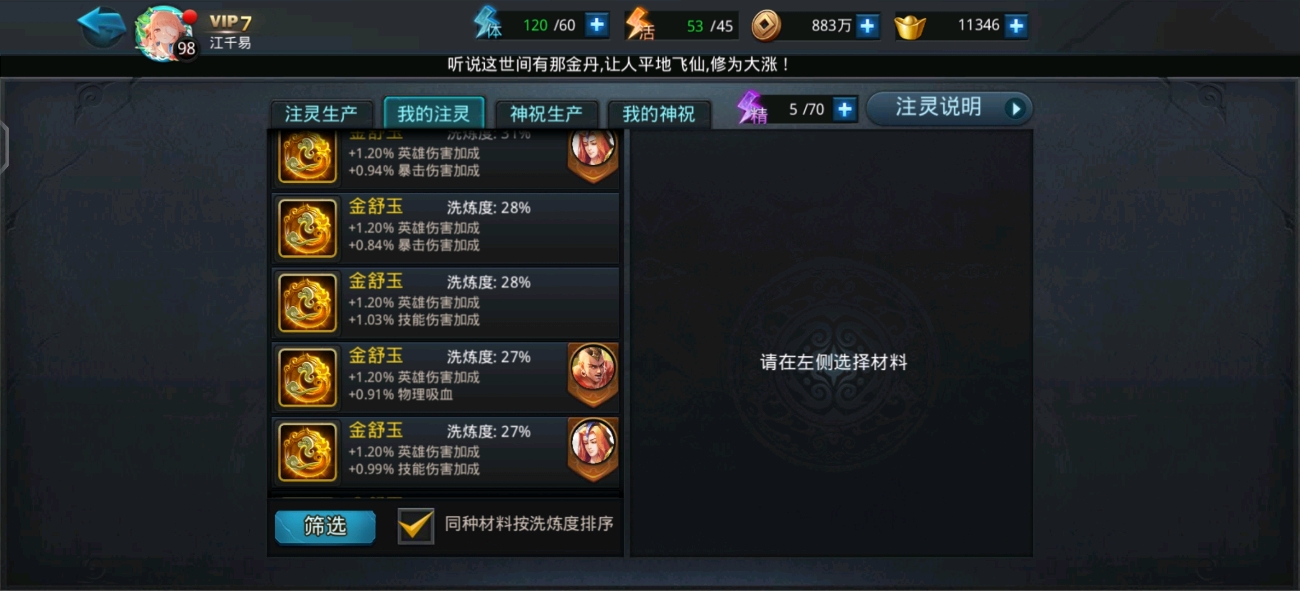
Task: Buy coins with the plus beside 883万
Action: coord(867,25)
